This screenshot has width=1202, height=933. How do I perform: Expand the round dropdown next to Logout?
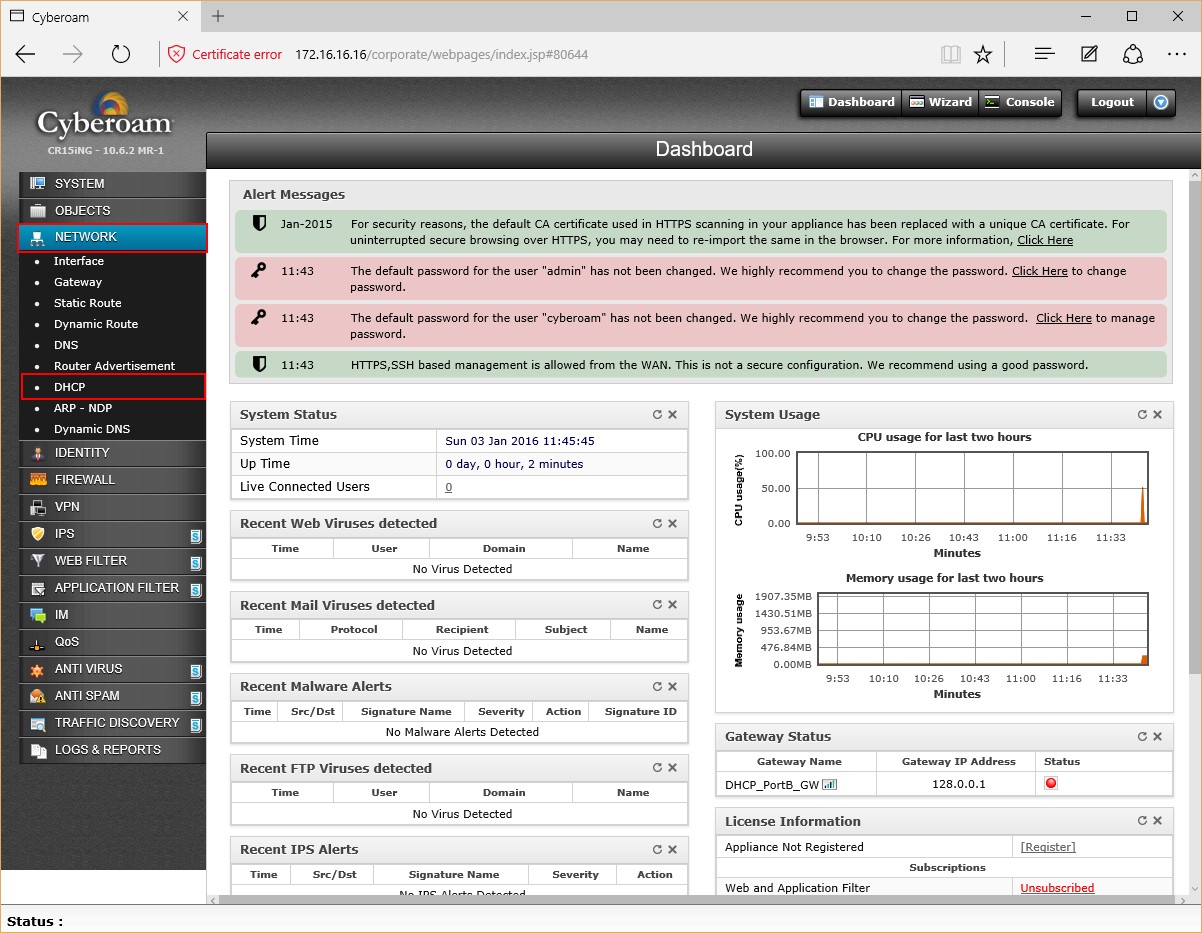[1161, 102]
